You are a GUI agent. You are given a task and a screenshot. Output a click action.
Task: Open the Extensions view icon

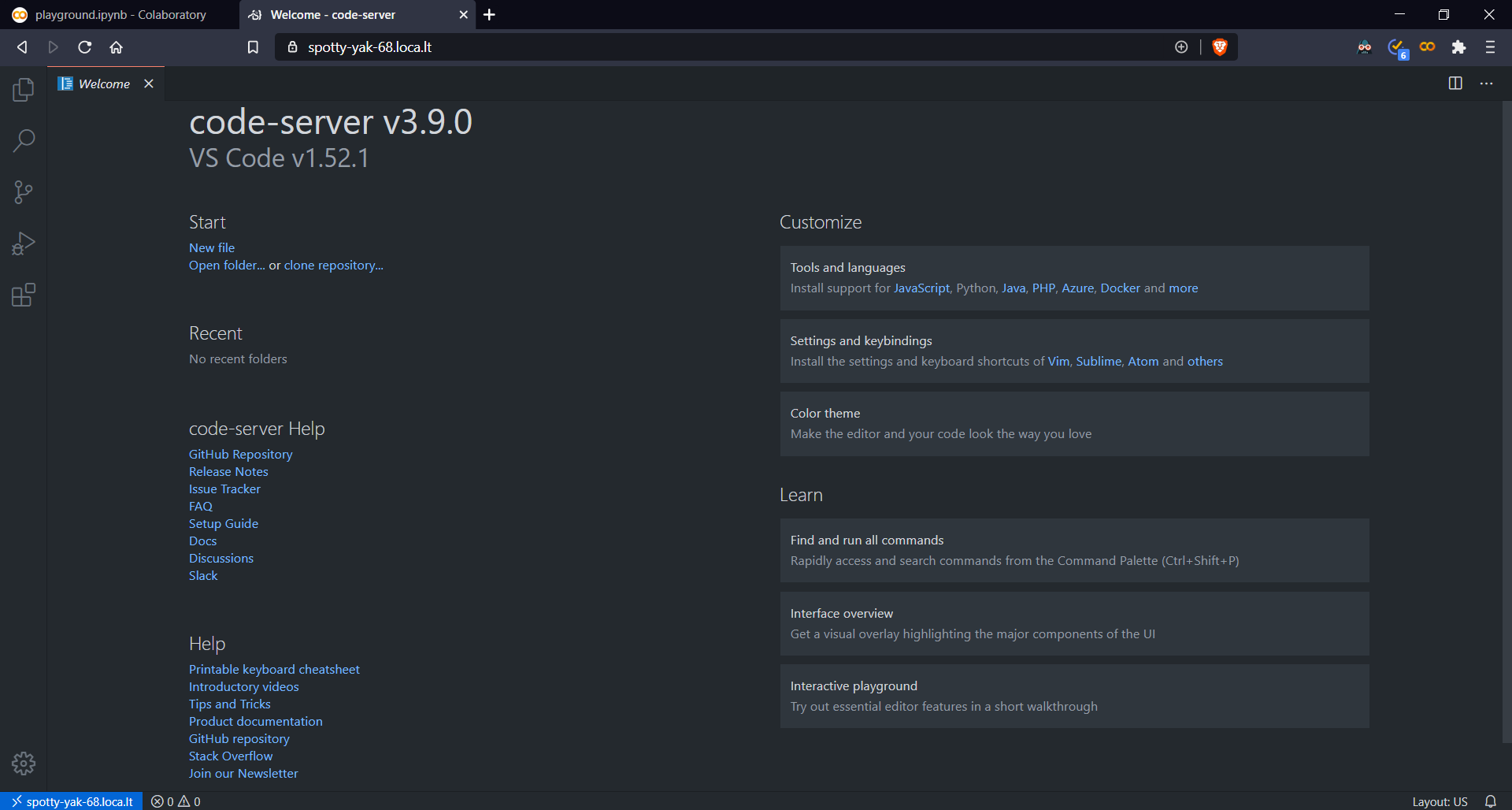24,295
